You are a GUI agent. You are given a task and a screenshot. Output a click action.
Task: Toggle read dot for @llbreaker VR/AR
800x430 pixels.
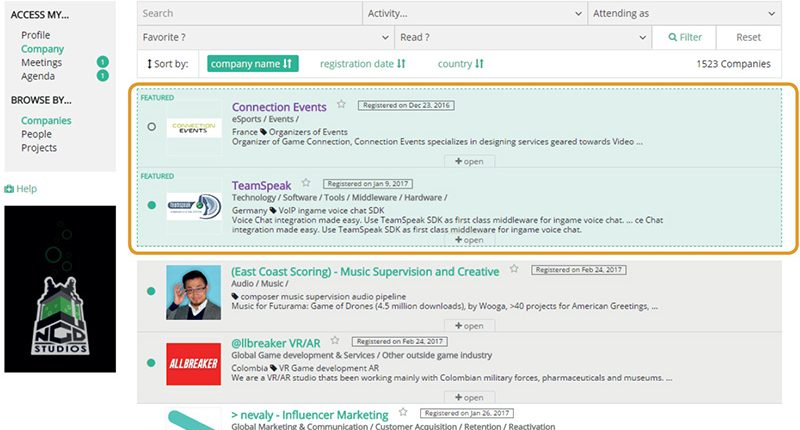pyautogui.click(x=151, y=363)
